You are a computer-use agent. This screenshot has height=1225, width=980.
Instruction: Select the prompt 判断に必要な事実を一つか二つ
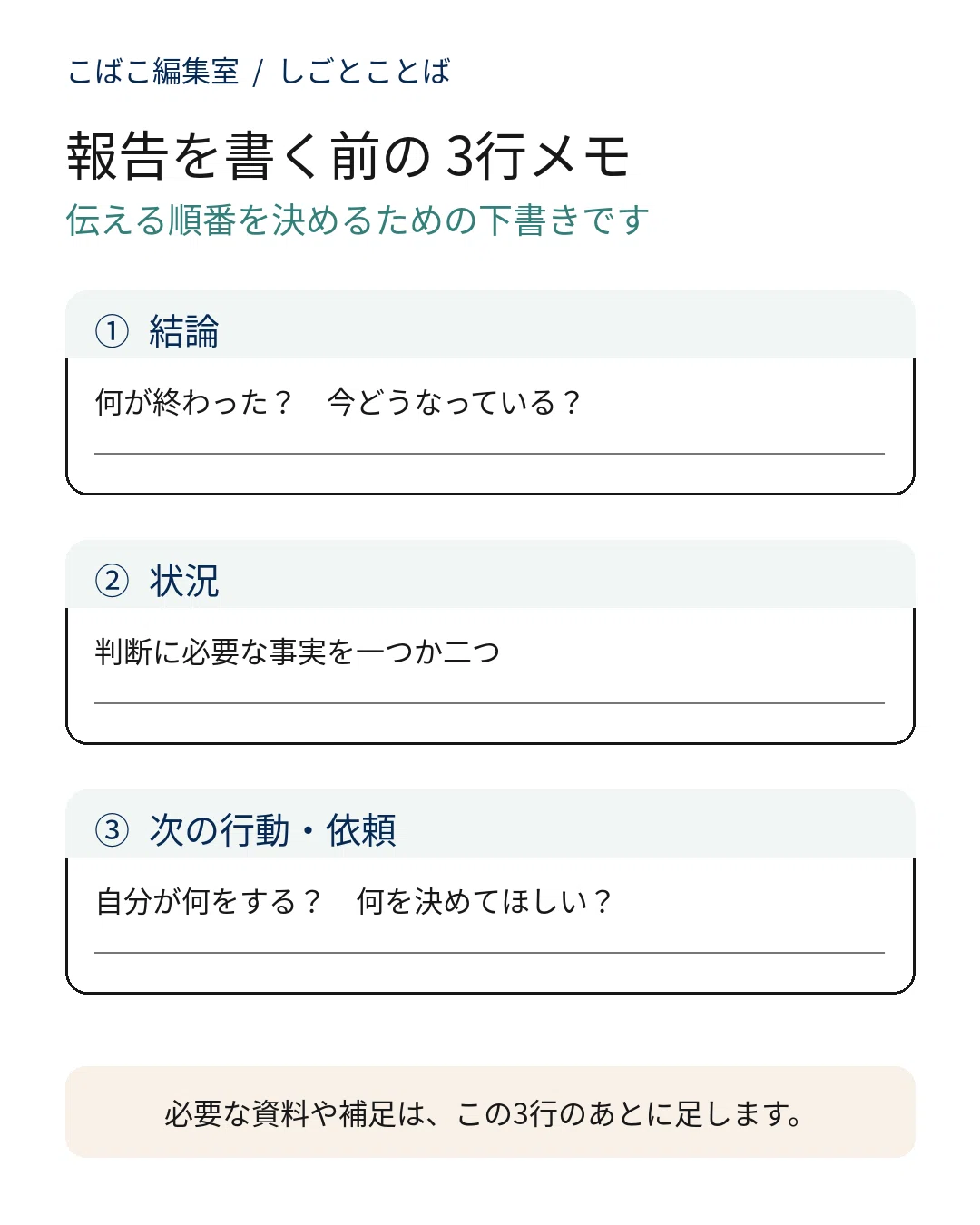[298, 652]
